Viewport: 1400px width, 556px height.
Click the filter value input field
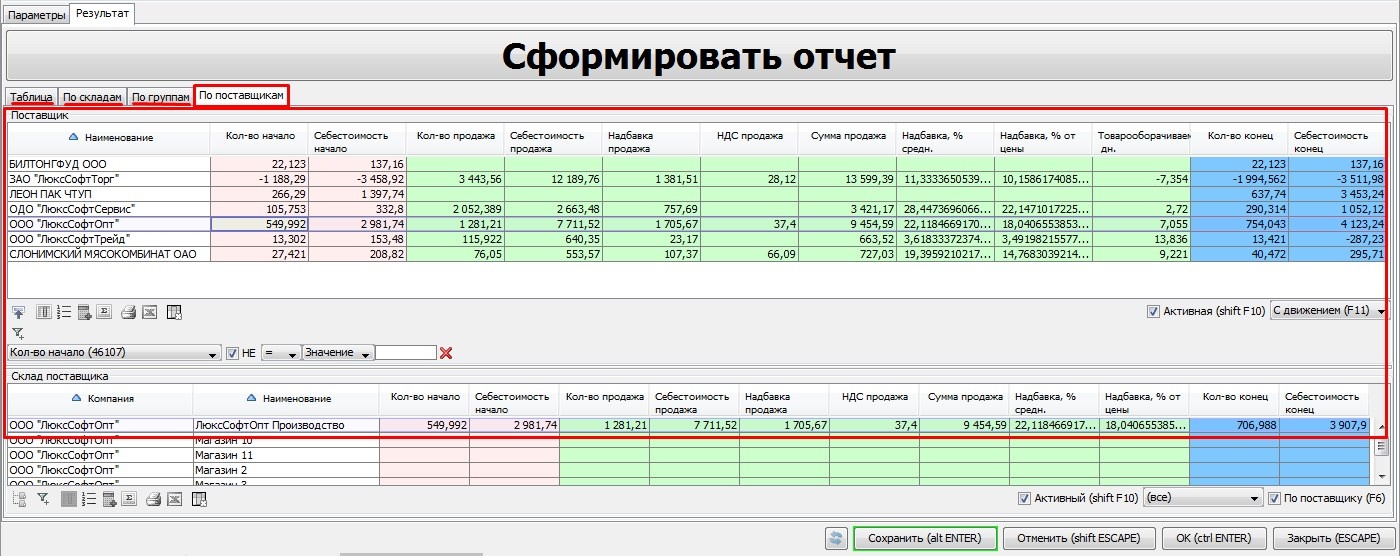[405, 353]
